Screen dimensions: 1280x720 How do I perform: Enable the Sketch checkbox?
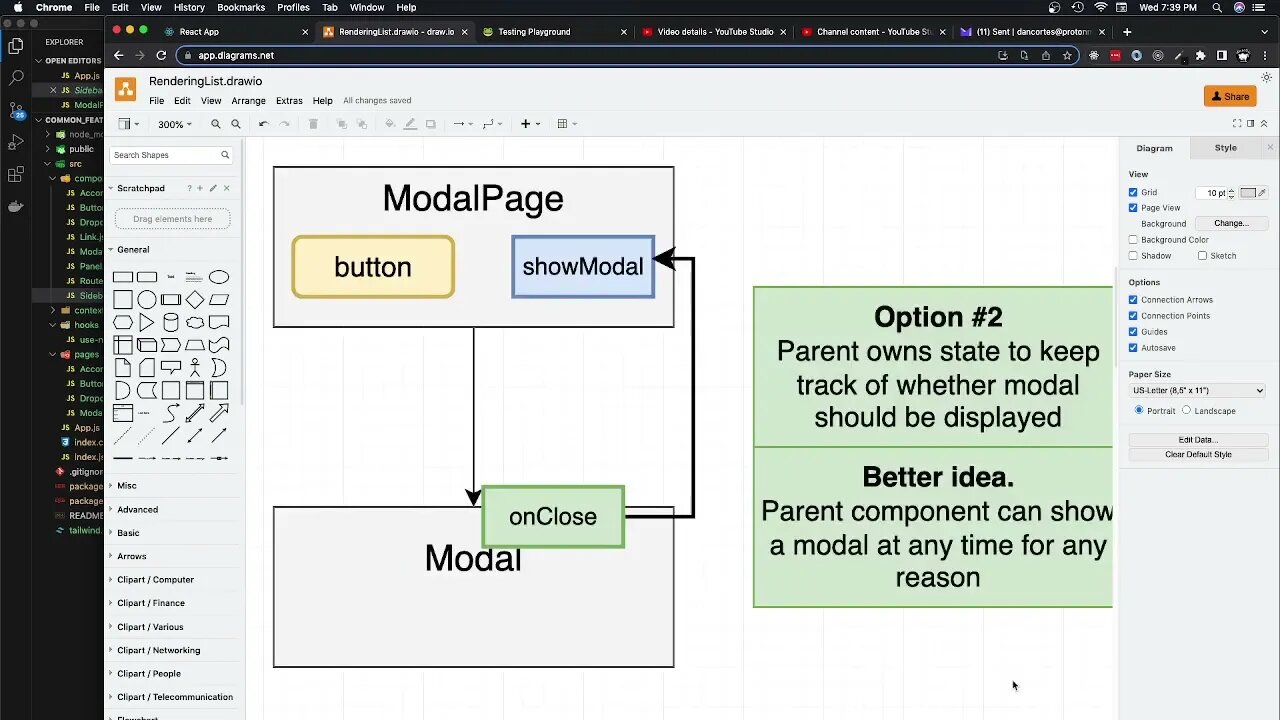[x=1202, y=256]
